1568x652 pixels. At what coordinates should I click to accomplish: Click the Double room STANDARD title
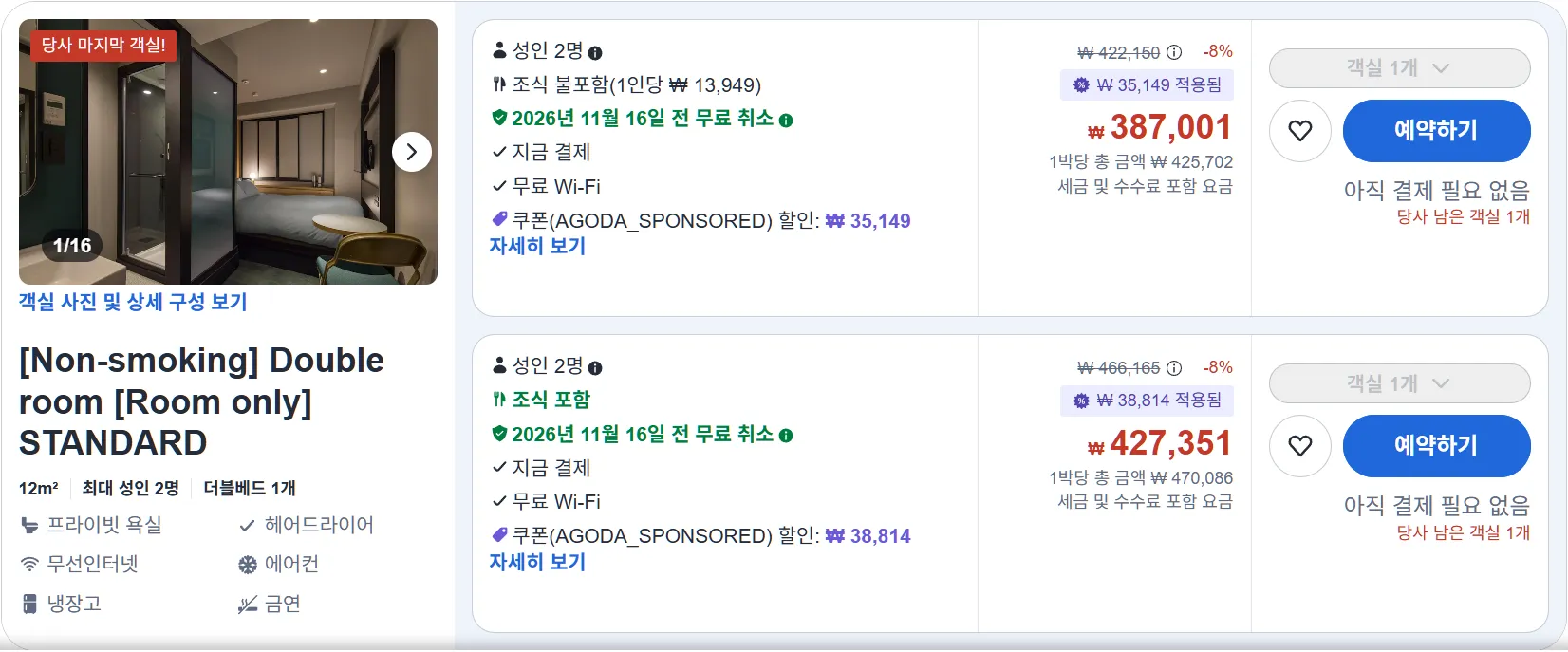click(x=201, y=401)
